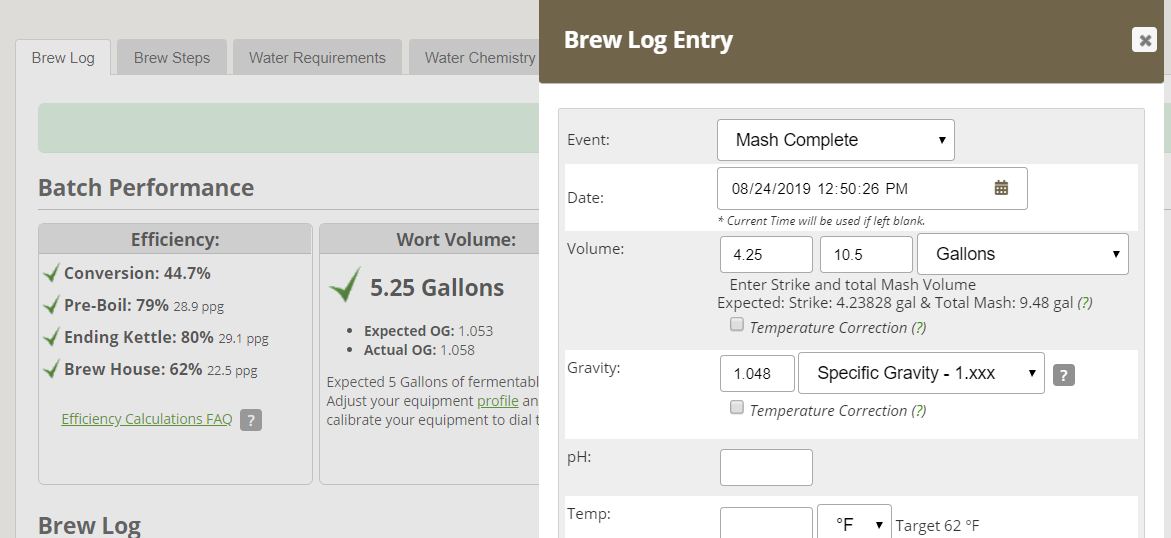Open the Volume Temperature Correction help link
Image resolution: width=1171 pixels, height=538 pixels.
pyautogui.click(x=919, y=328)
